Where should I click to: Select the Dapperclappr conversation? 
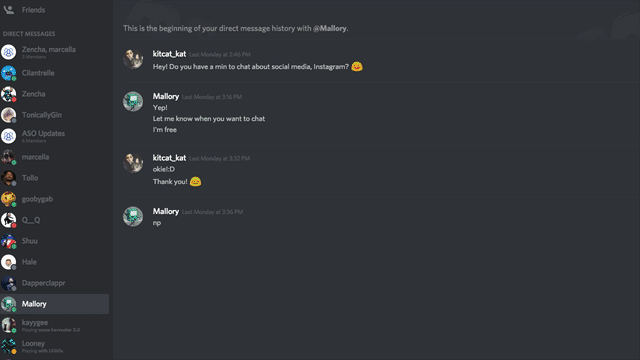tap(55, 283)
